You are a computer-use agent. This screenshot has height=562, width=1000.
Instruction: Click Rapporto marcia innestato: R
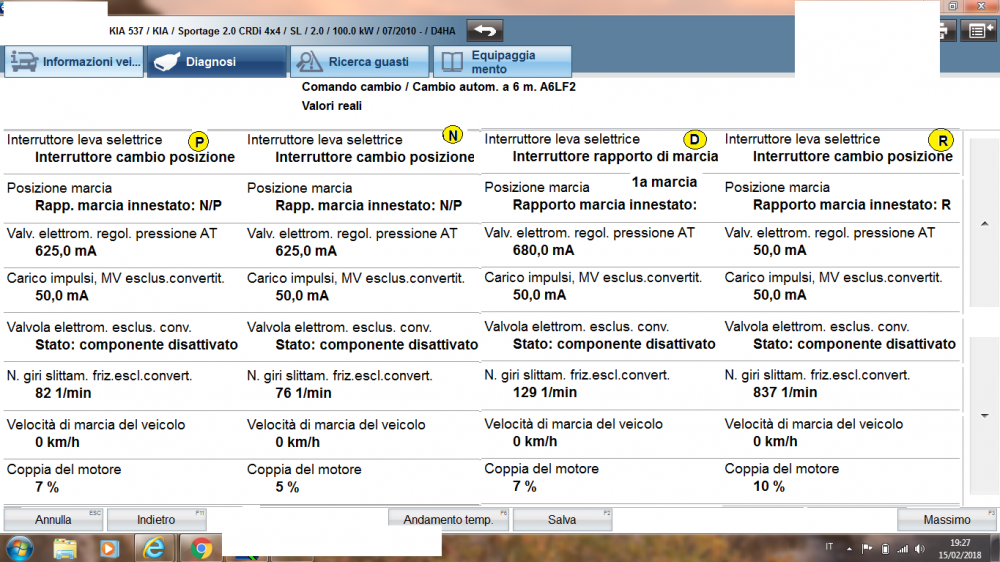point(852,205)
